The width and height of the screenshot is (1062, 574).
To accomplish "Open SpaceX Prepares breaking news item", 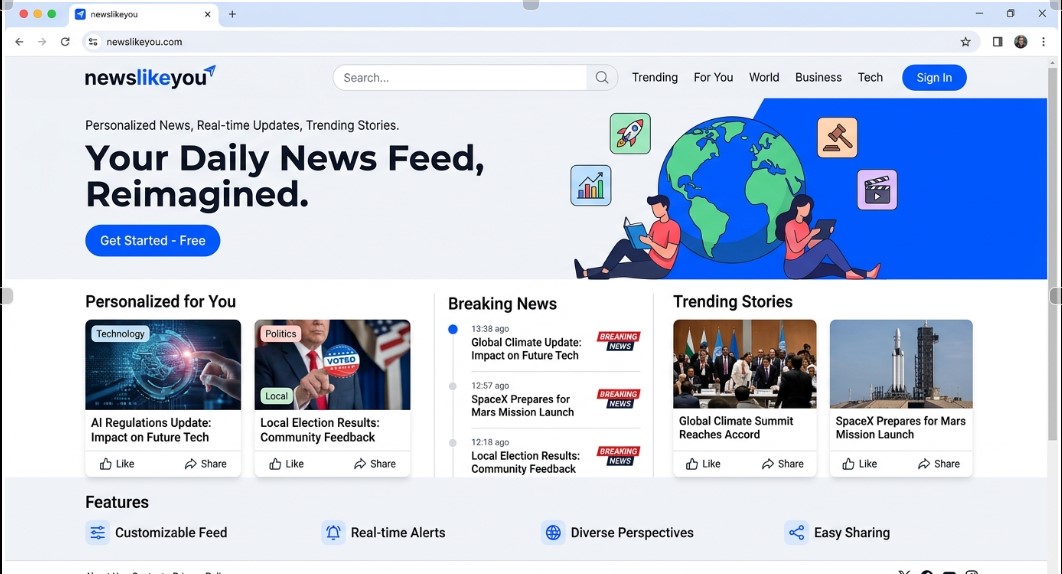I will [x=522, y=406].
